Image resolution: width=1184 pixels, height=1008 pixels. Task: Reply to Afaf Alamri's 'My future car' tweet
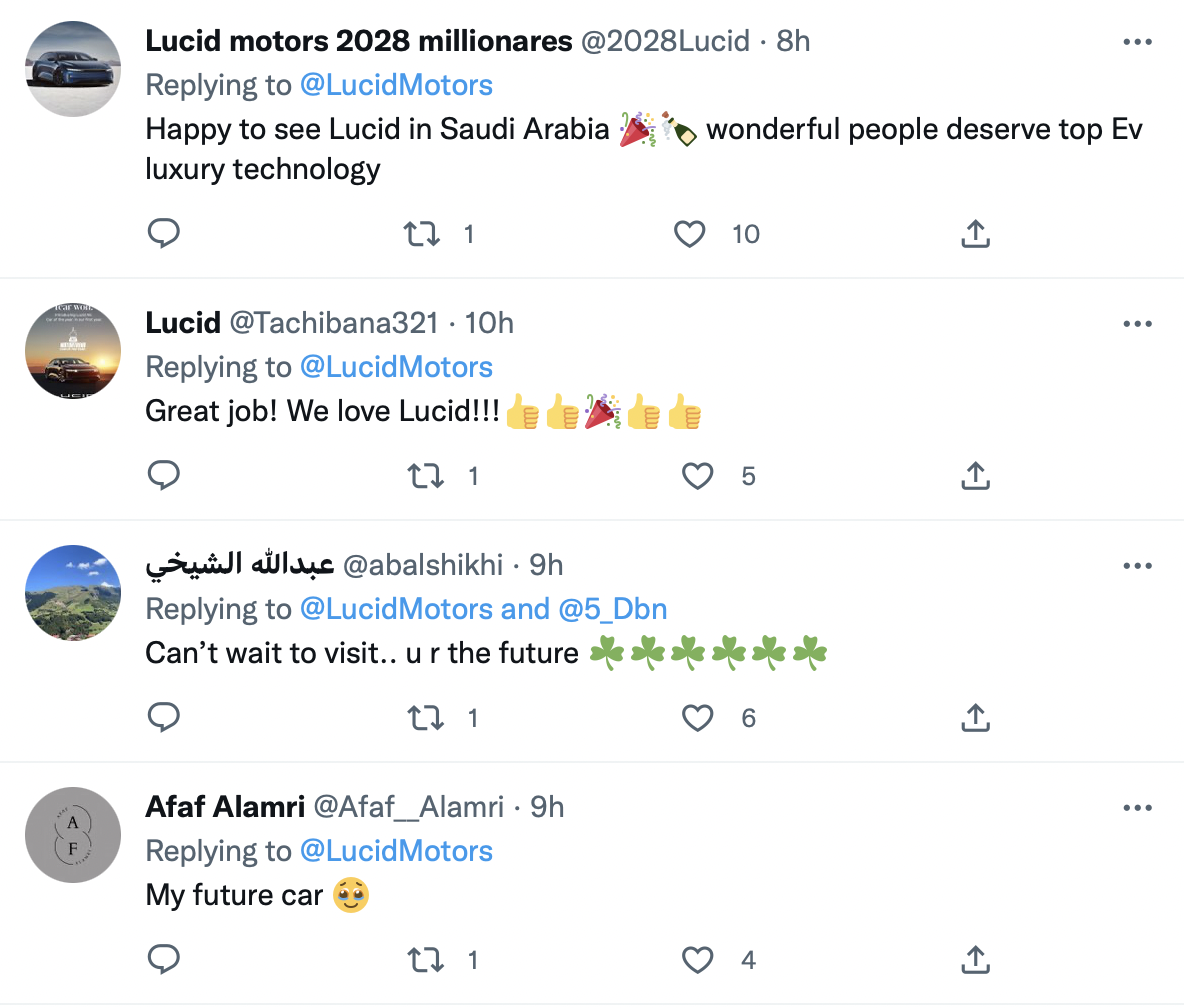pos(164,959)
